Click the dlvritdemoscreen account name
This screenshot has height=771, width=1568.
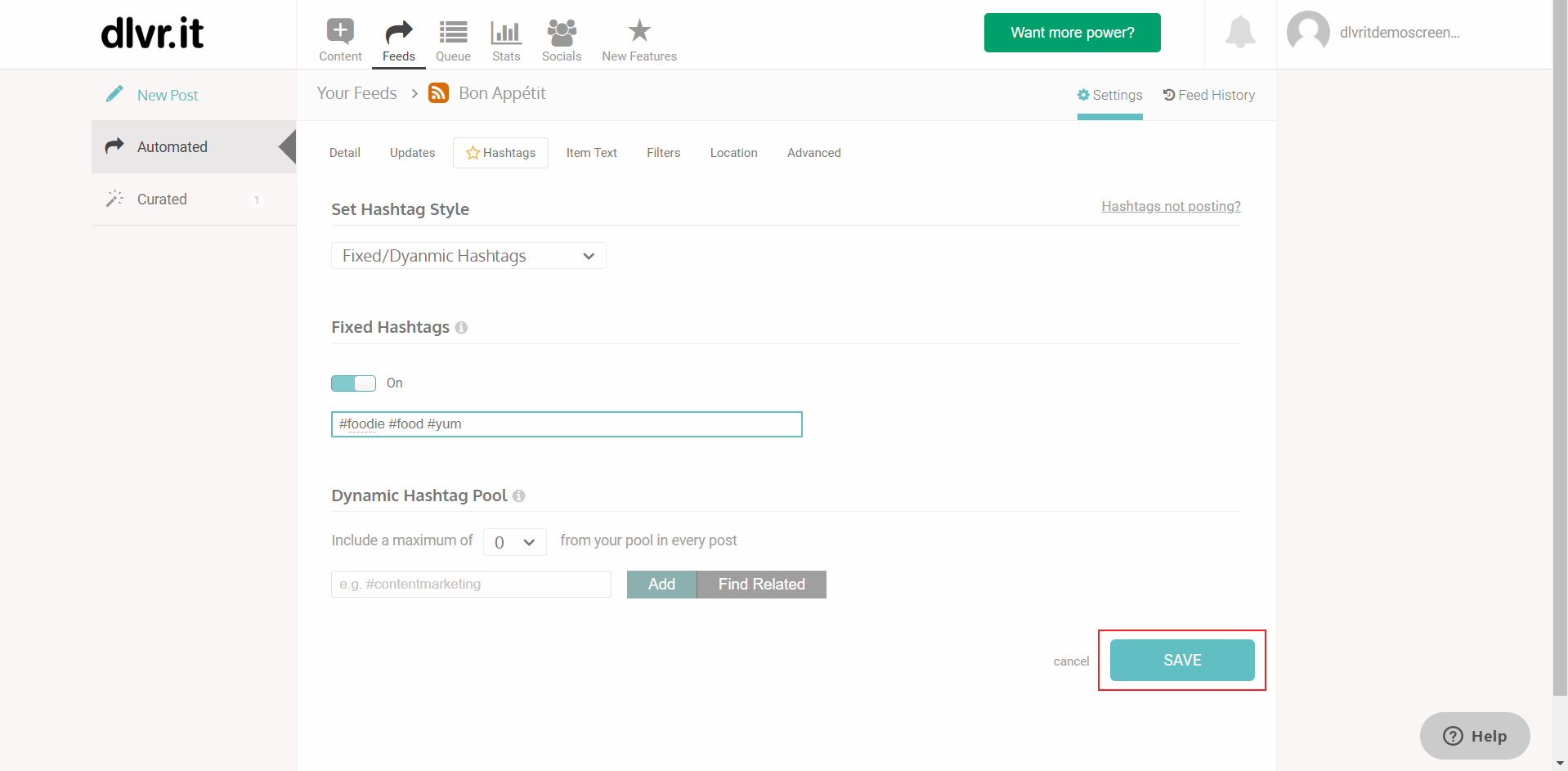(1400, 33)
